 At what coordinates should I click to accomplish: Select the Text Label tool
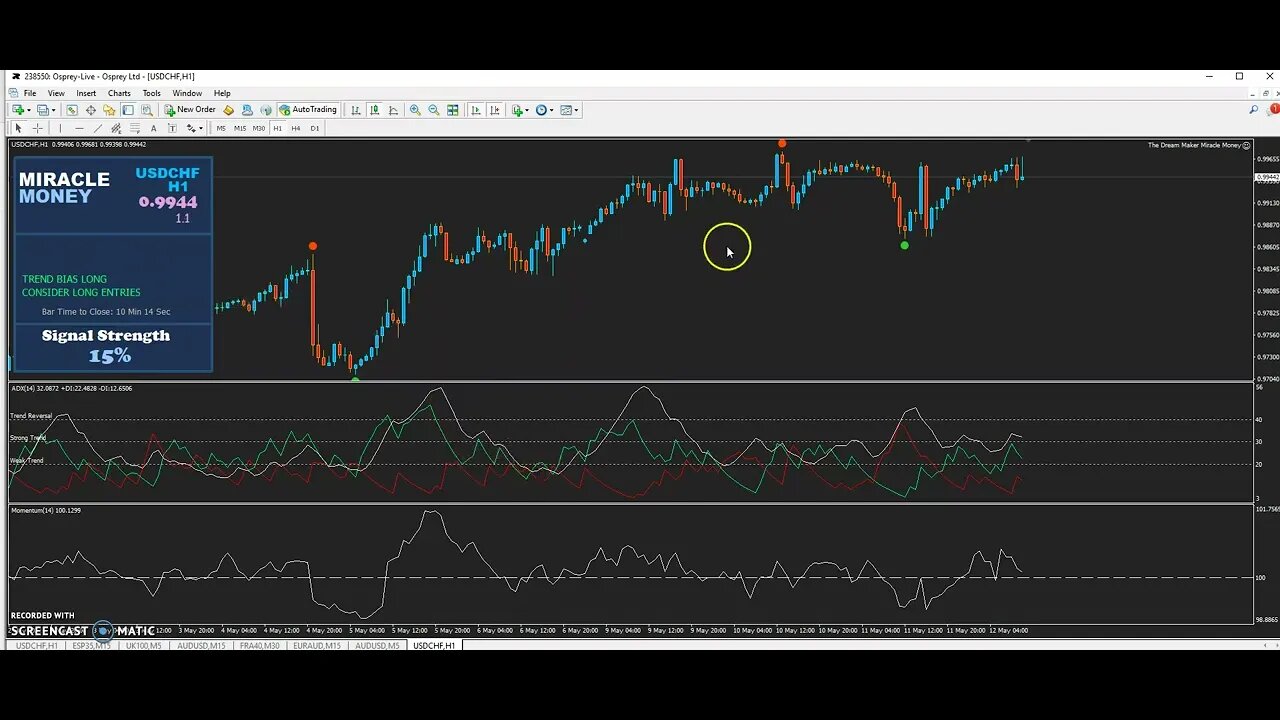pyautogui.click(x=172, y=128)
